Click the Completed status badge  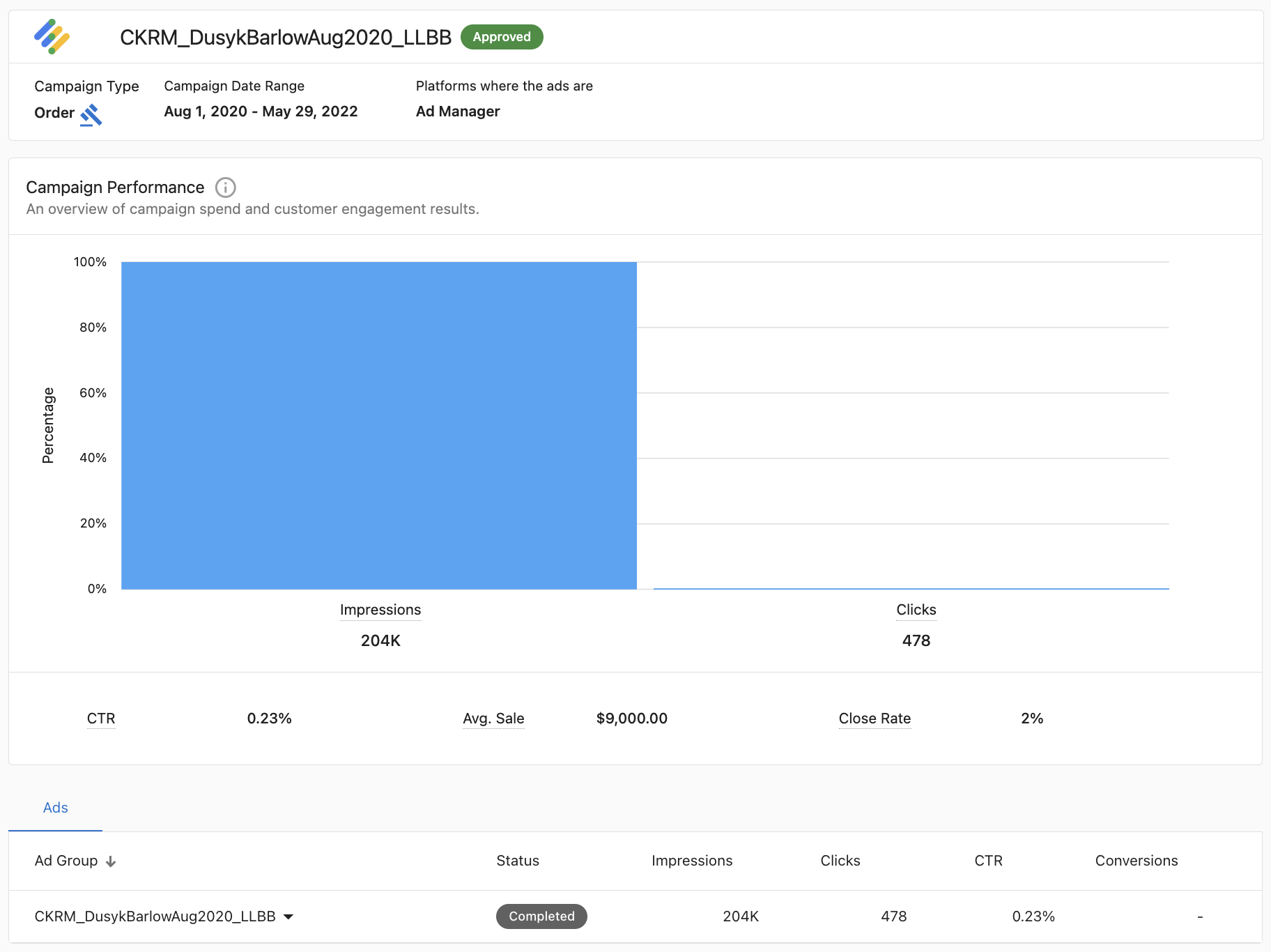(x=541, y=916)
